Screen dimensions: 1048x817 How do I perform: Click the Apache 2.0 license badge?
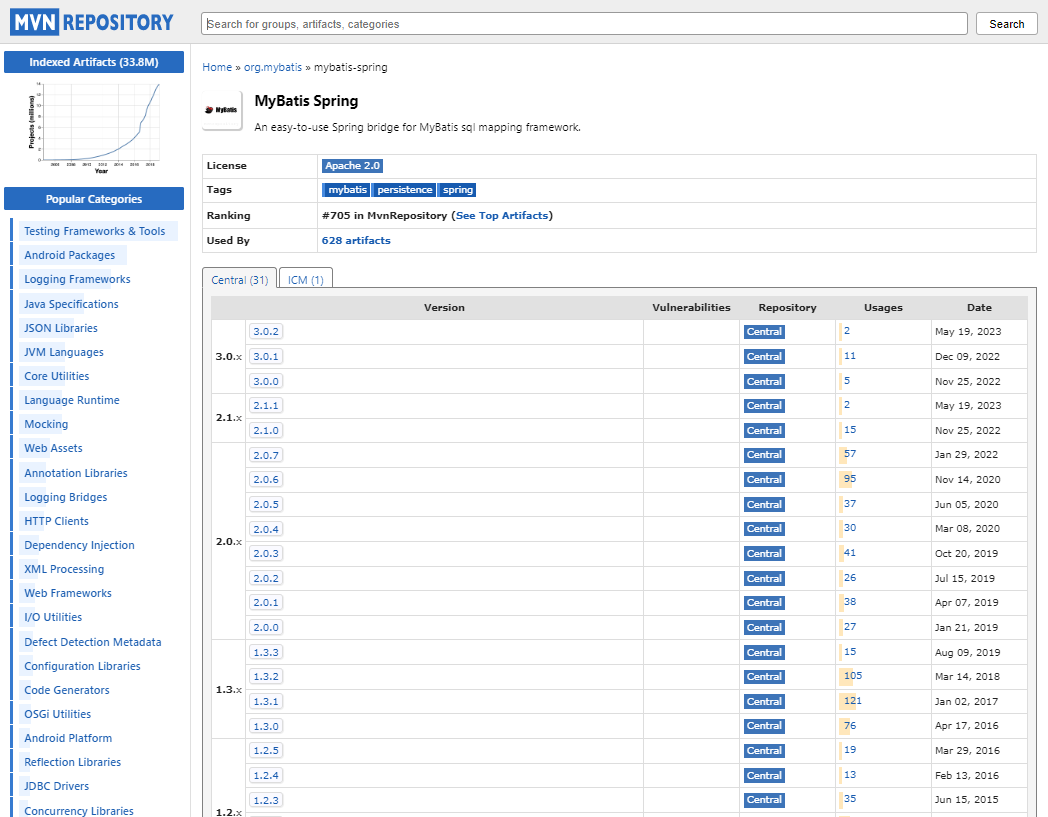[x=352, y=166]
